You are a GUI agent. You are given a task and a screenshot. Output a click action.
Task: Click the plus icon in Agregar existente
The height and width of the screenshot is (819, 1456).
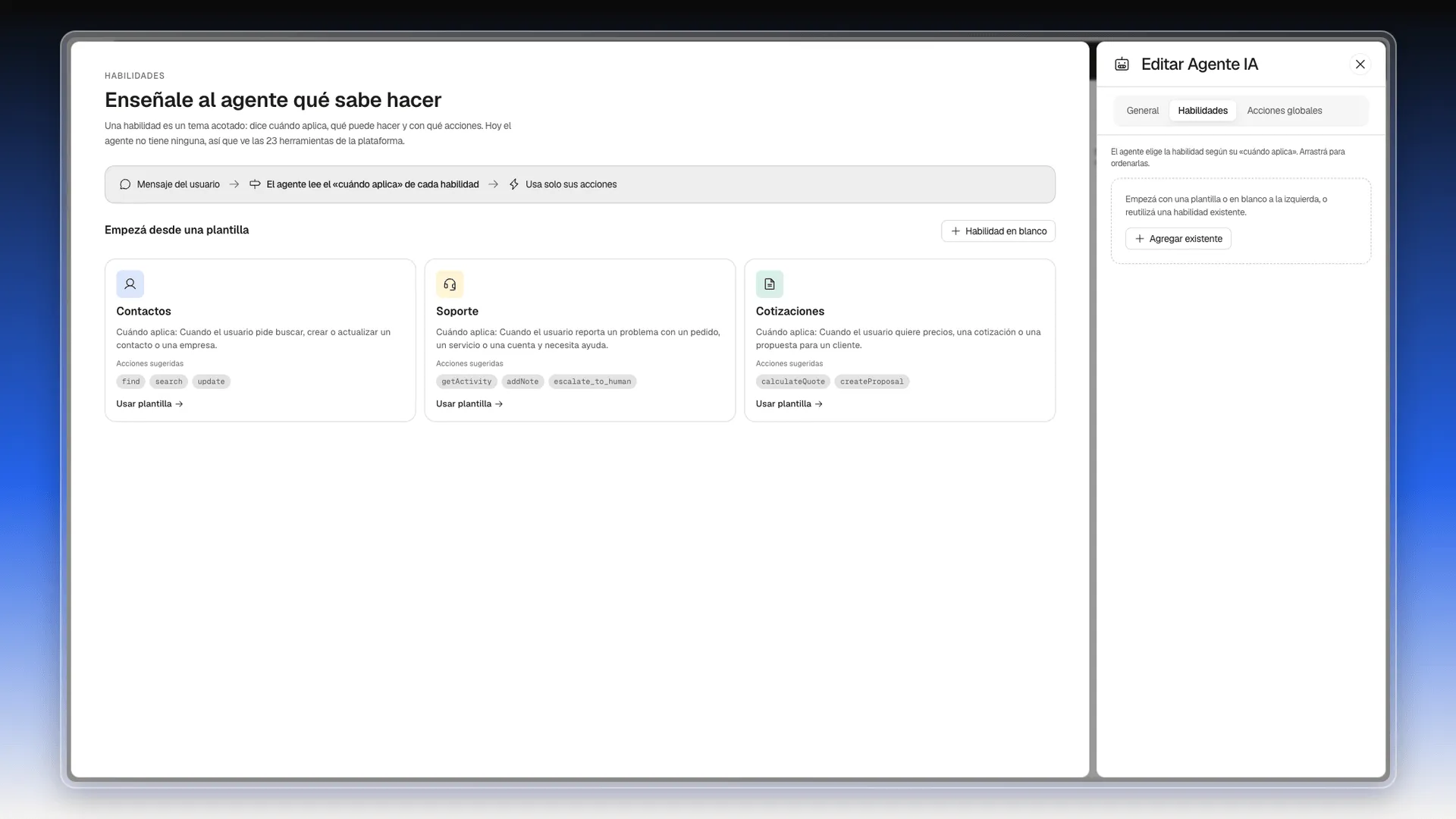tap(1139, 239)
